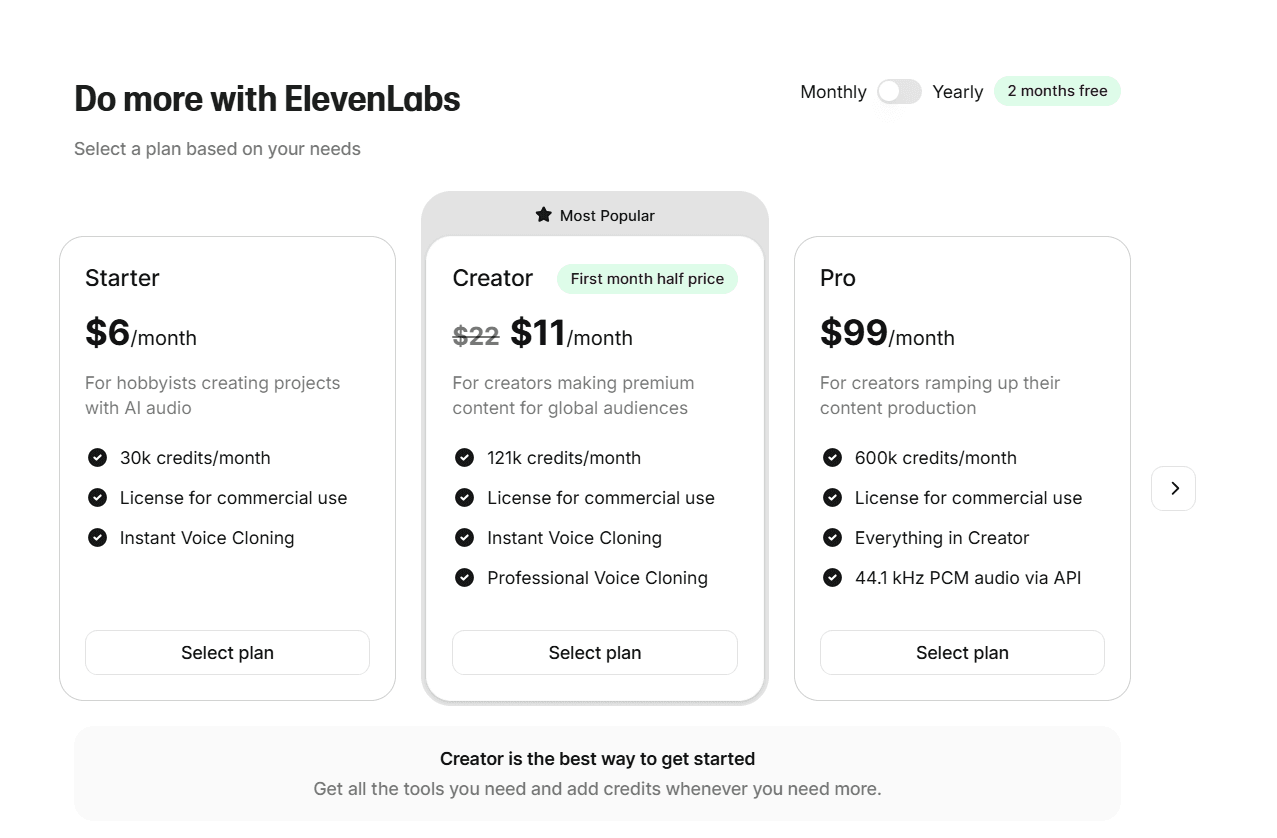Choose the Yearly billing label
This screenshot has width=1277, height=838.
(958, 92)
